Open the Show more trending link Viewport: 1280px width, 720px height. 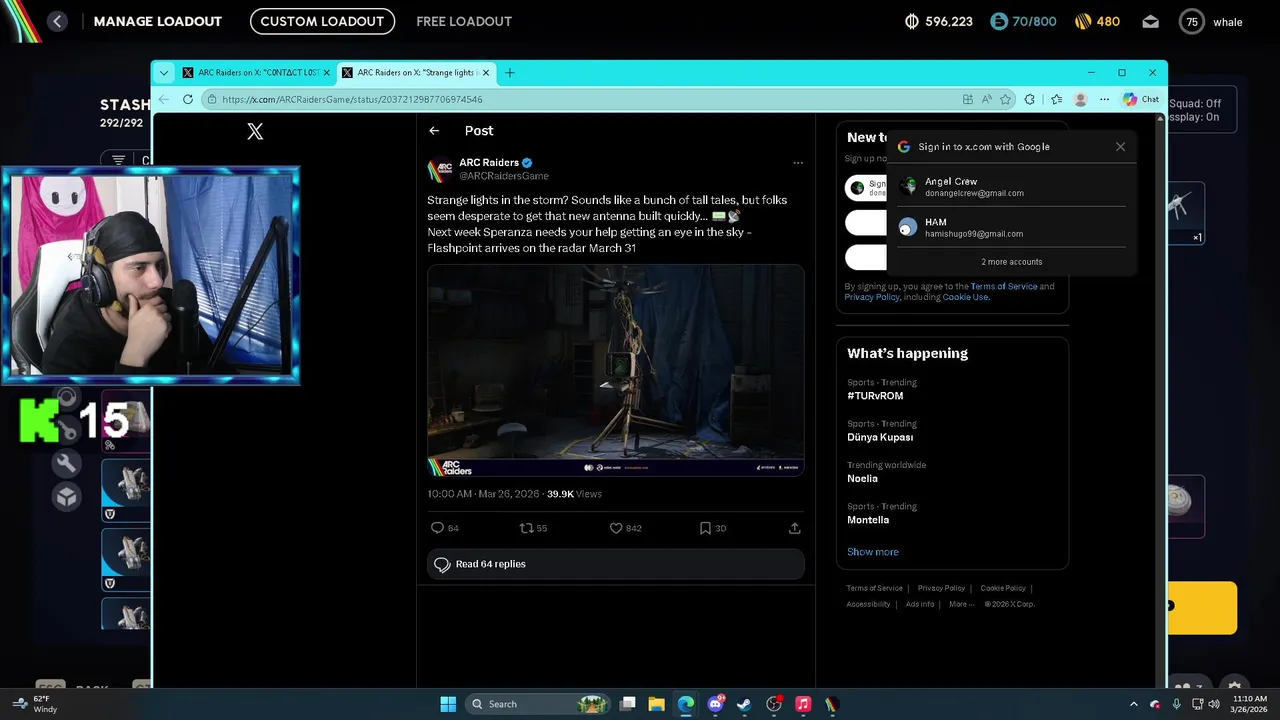[x=873, y=552]
